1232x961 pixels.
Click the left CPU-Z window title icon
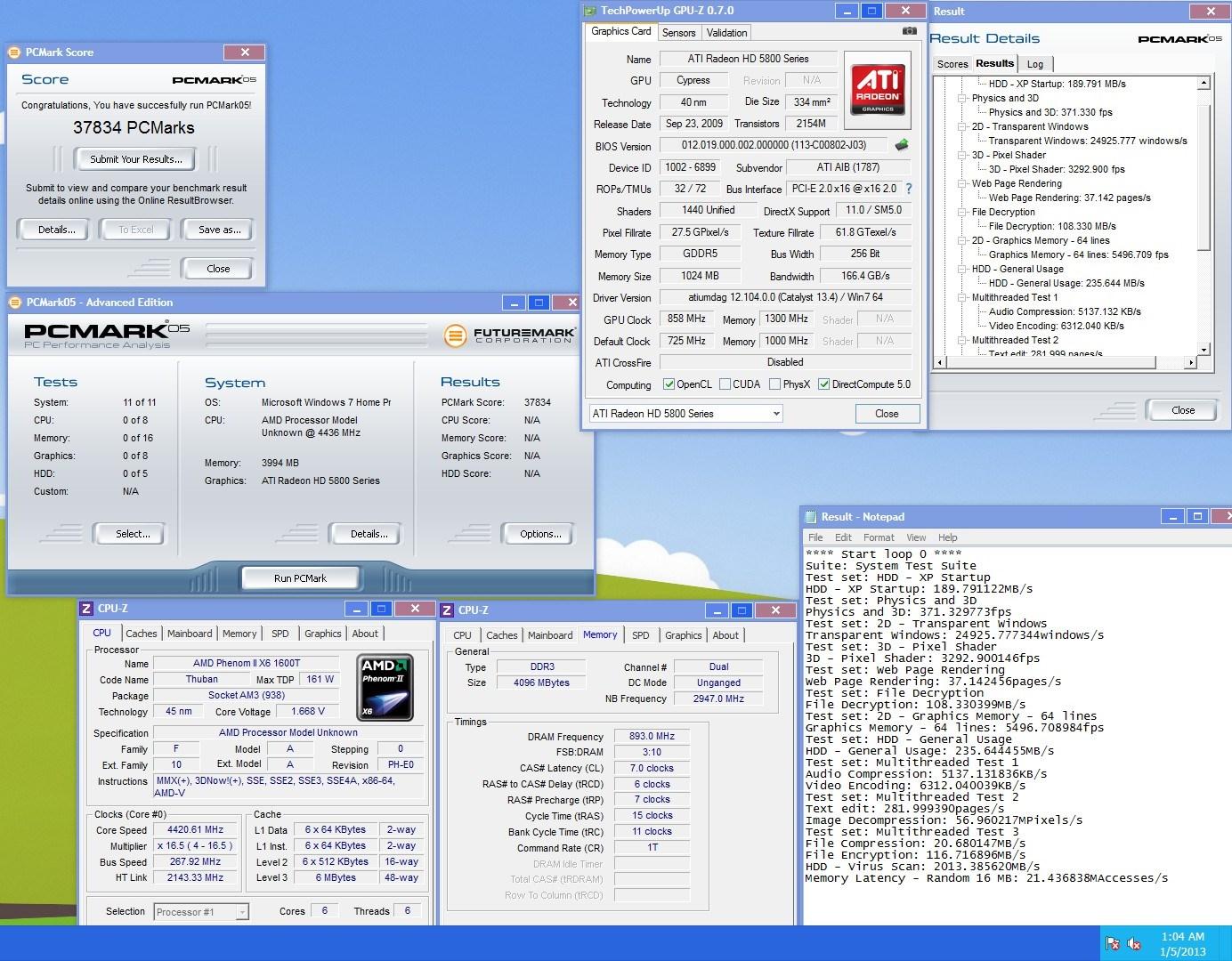coord(86,609)
